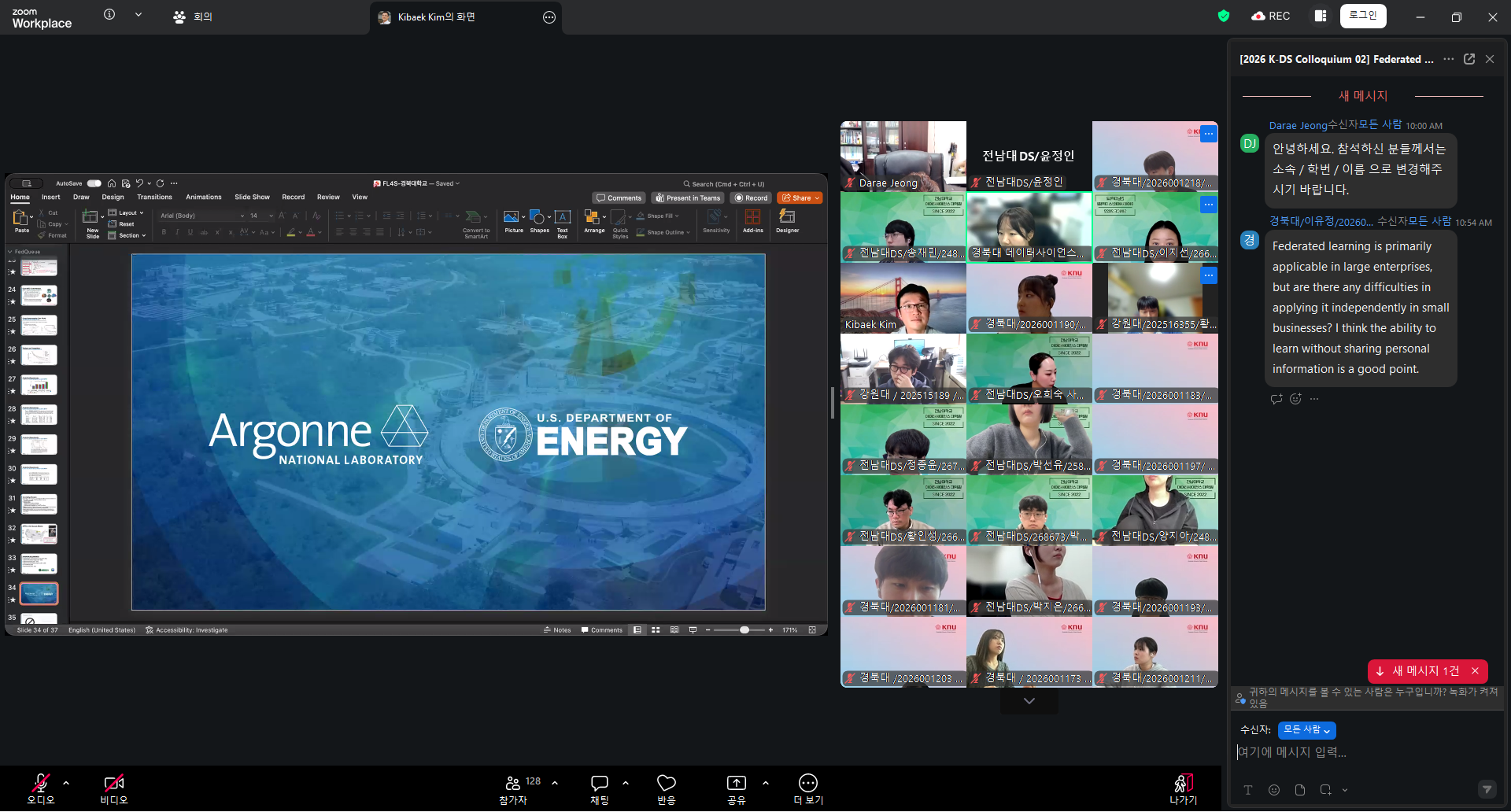Switch to the 회의 meeting tab

click(193, 17)
